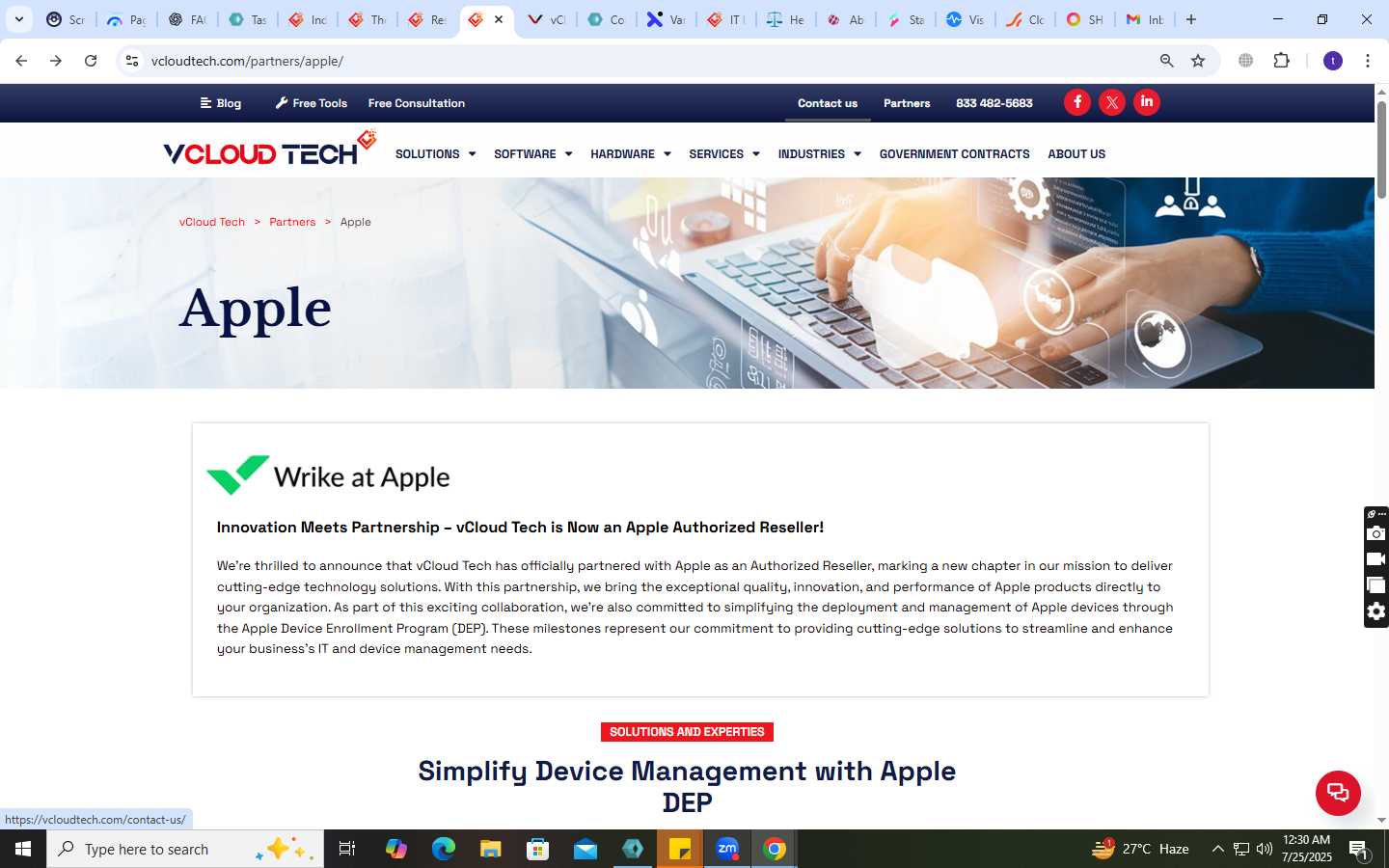
Task: Switch to the 'Tas' browser tab
Action: click(x=248, y=19)
